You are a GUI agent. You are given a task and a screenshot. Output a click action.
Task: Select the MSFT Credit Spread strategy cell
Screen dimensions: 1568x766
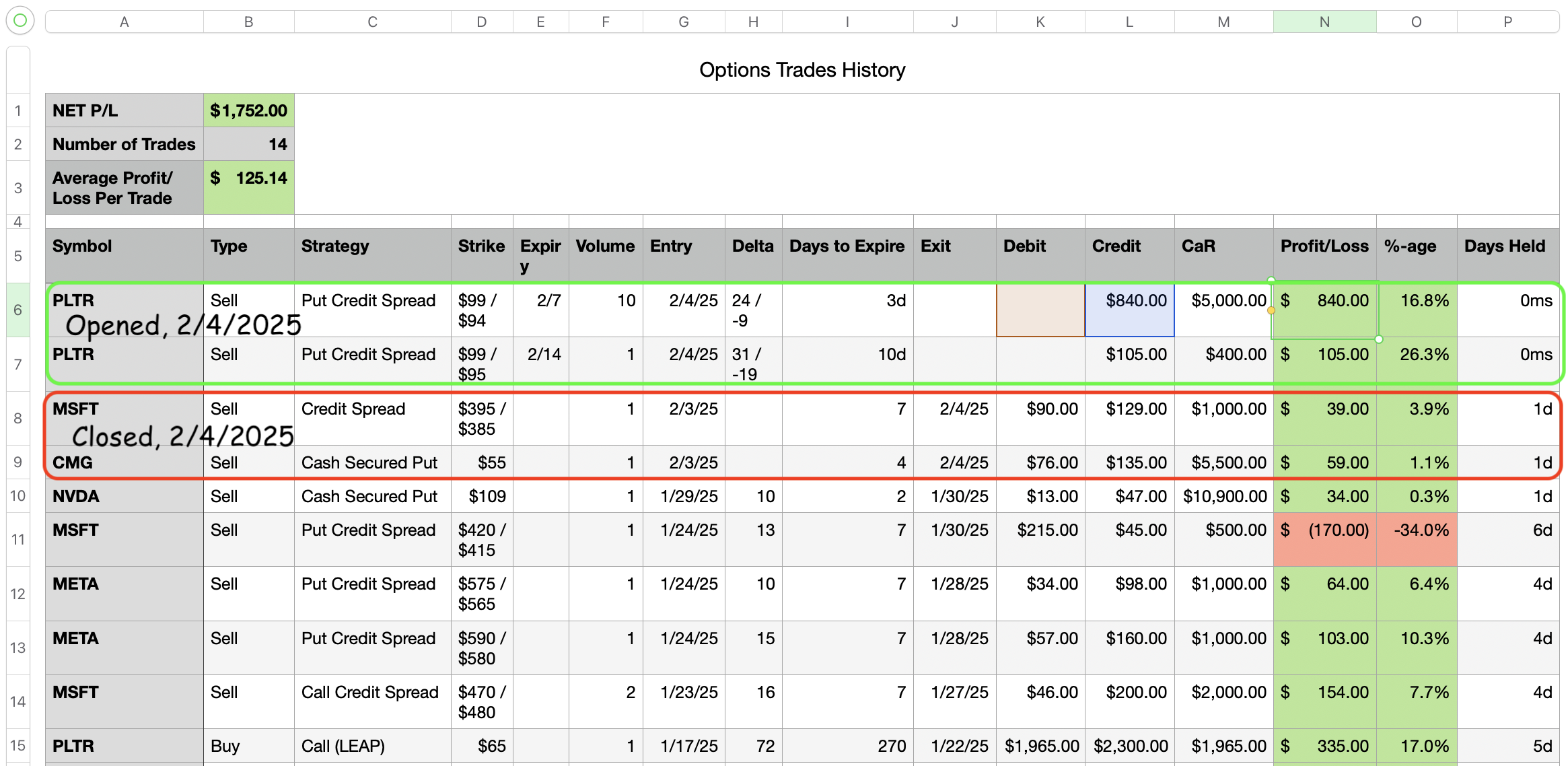pos(373,418)
